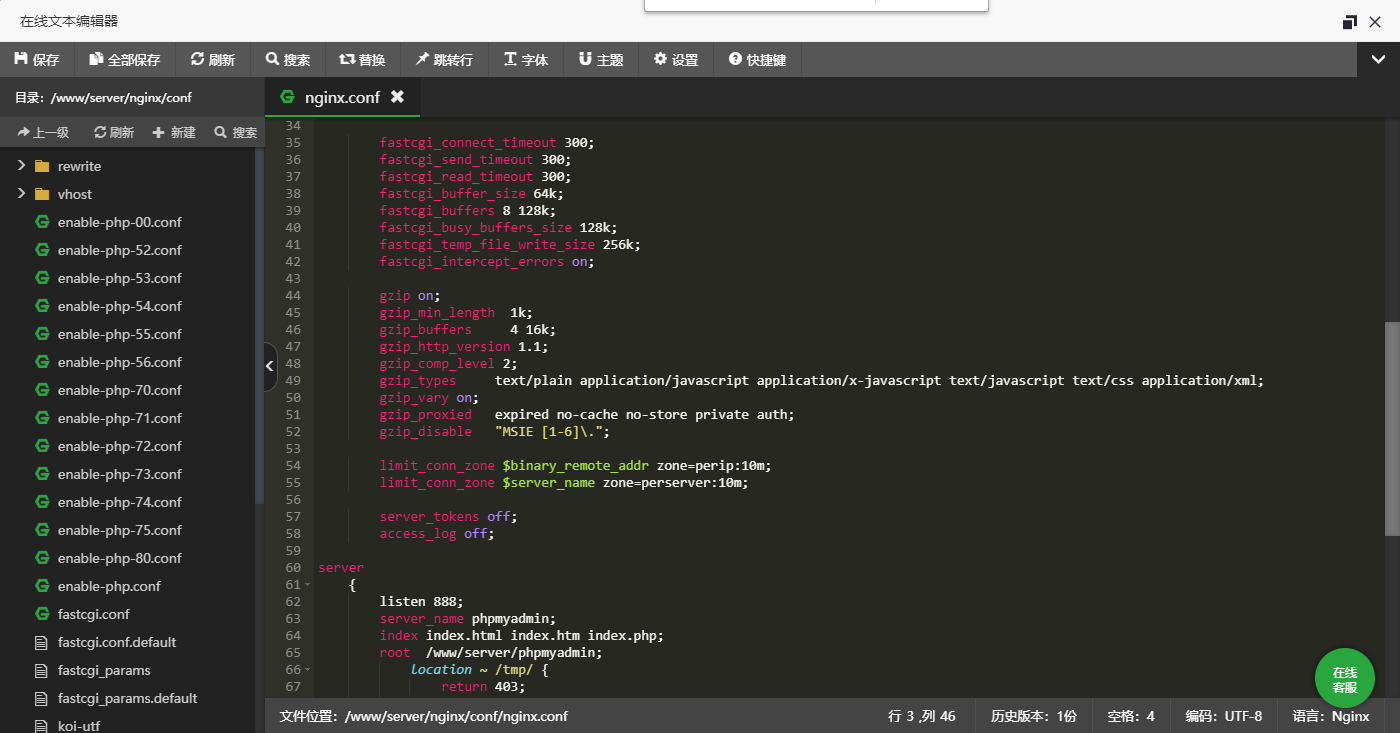1400x733 pixels.
Task: Maximize the online editor window
Action: pos(1349,21)
